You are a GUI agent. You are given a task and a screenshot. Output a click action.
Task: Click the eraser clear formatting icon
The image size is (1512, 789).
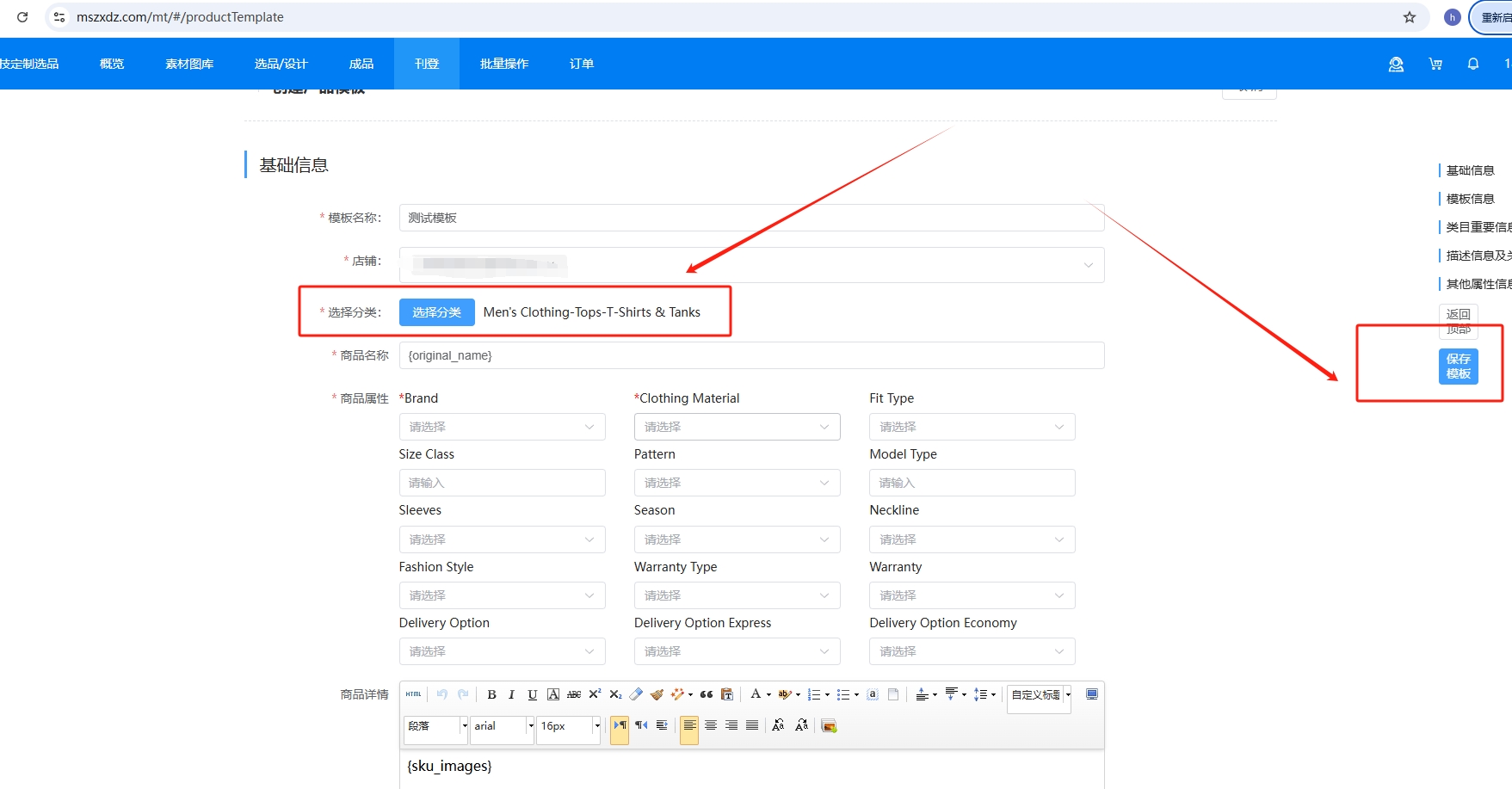(x=636, y=694)
